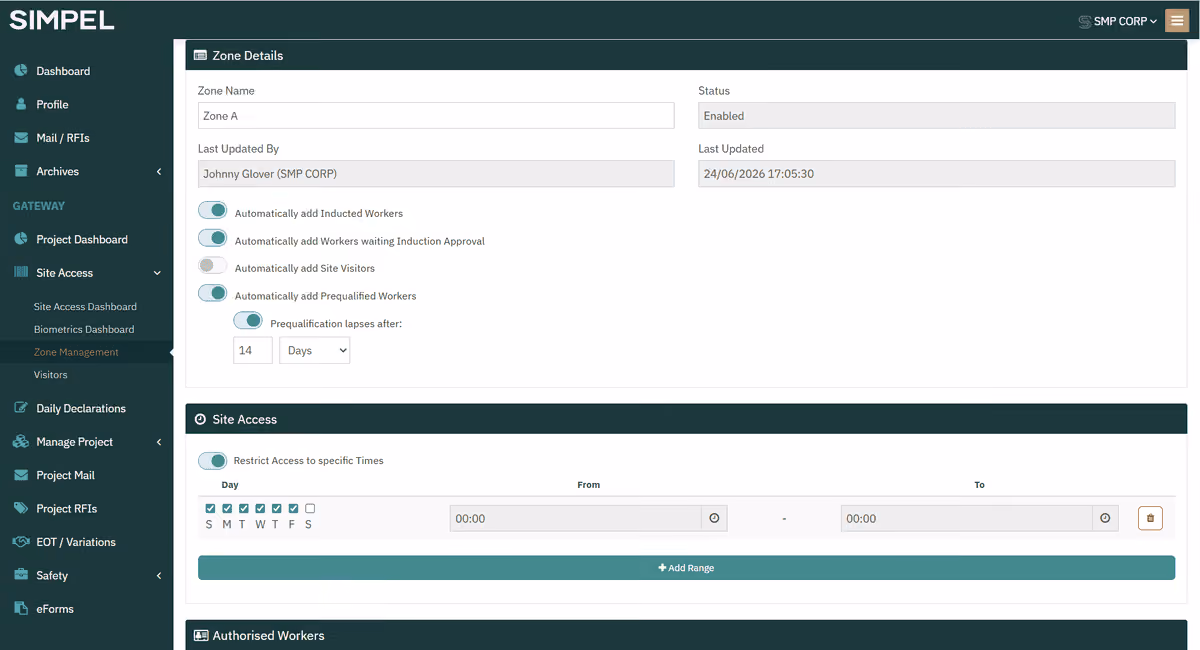1200x650 pixels.
Task: Toggle Automatically add Workers waiting Induction Approval
Action: (212, 238)
